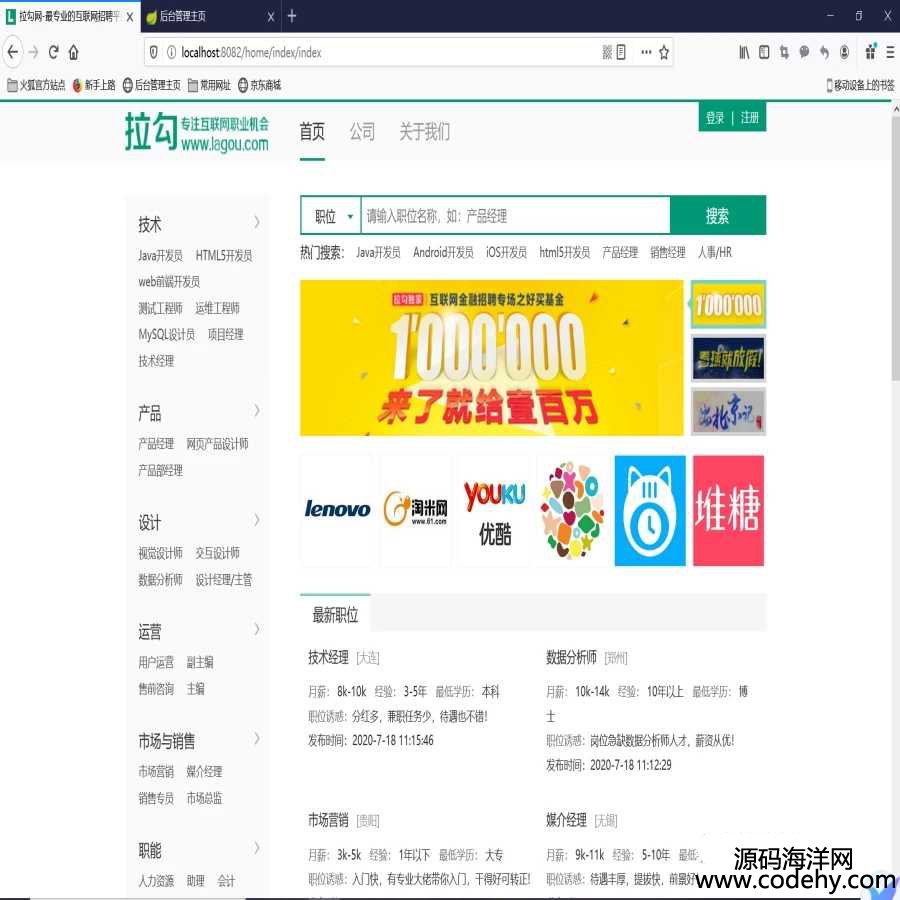900x900 pixels.
Task: Select the 北京 banner thumbnail
Action: pyautogui.click(x=728, y=412)
